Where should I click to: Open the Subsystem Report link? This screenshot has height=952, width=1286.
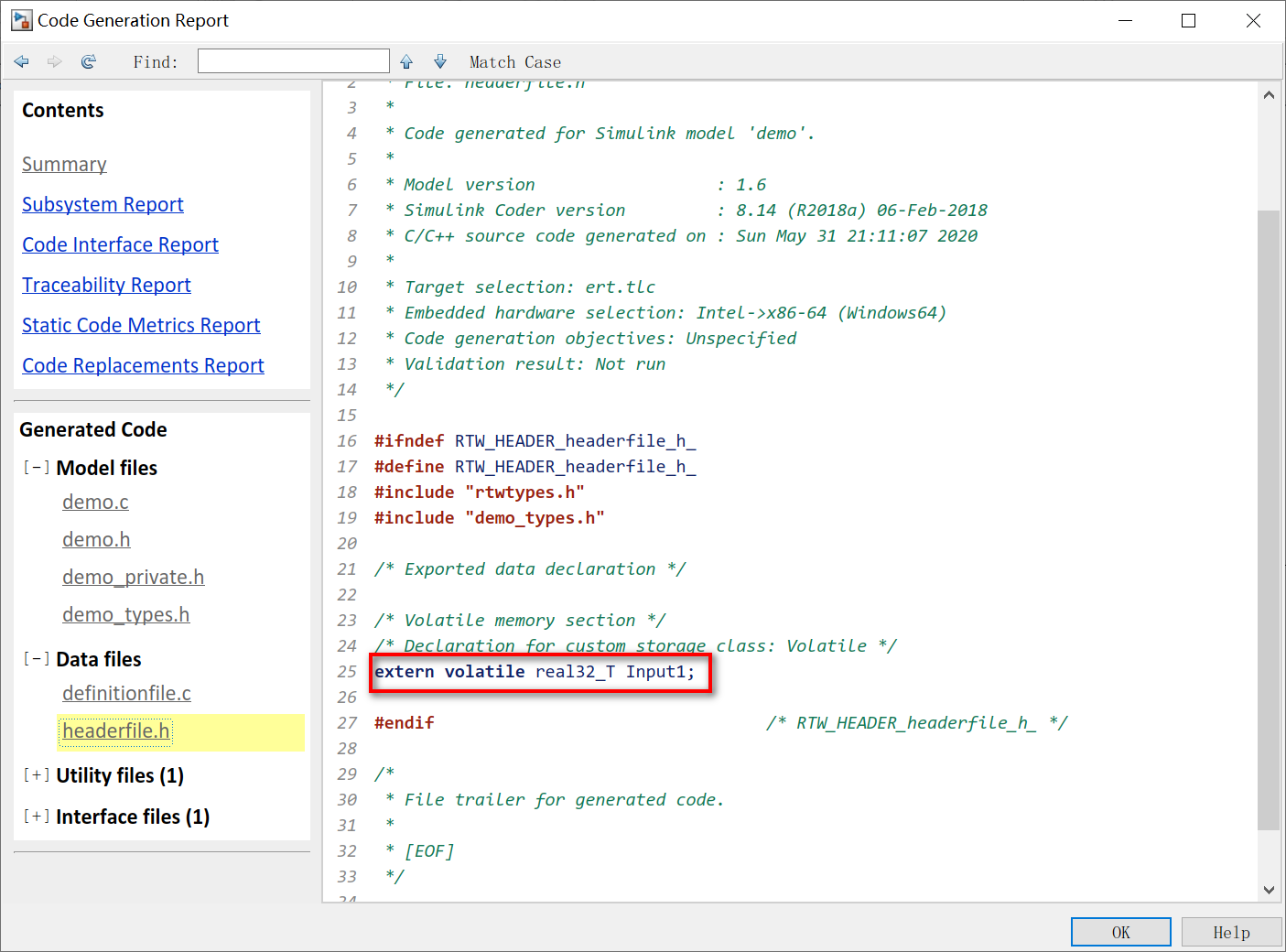[x=103, y=205]
